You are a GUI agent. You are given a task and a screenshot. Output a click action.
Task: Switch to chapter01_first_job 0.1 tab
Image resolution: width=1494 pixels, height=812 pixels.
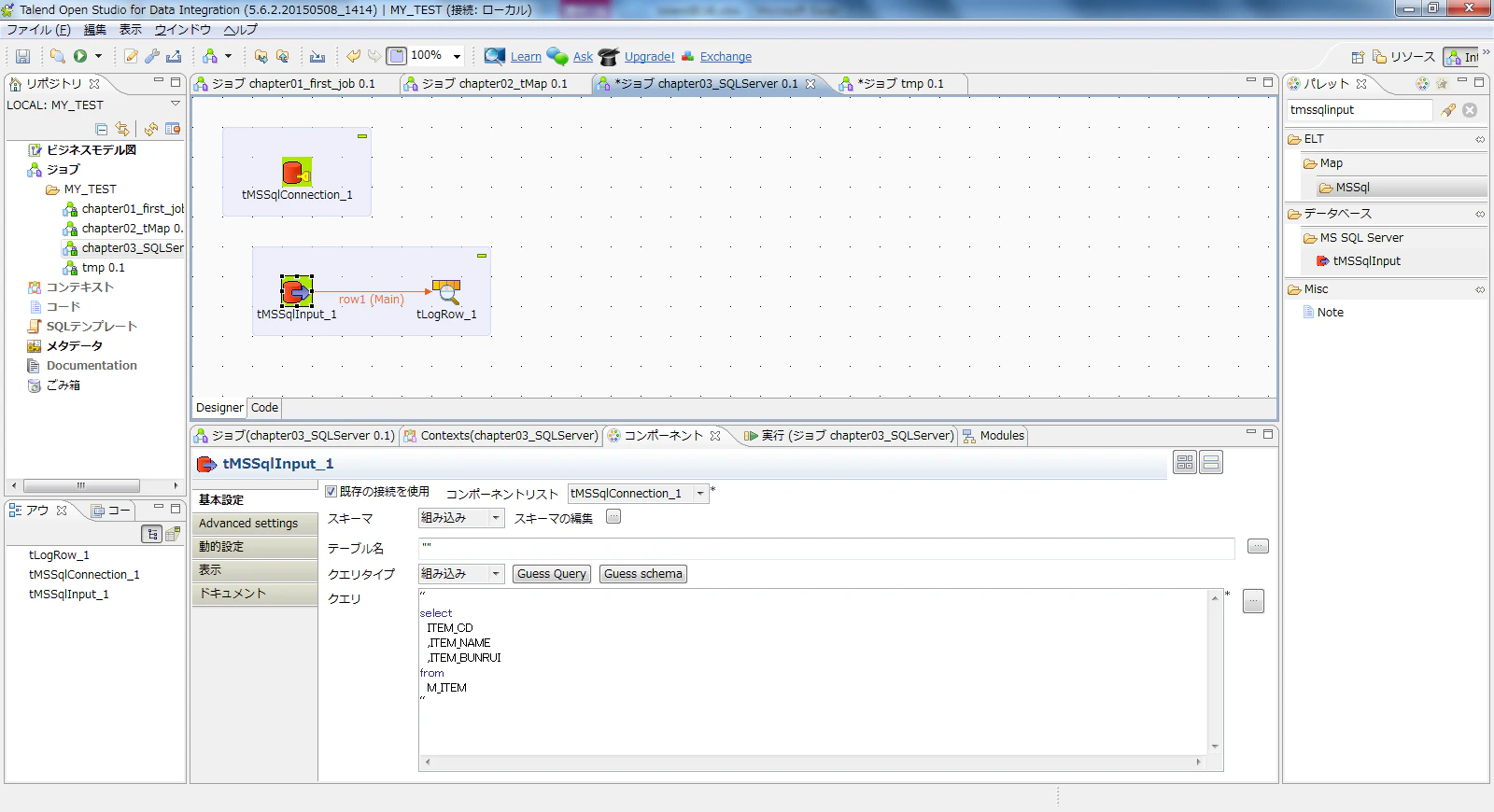click(293, 84)
